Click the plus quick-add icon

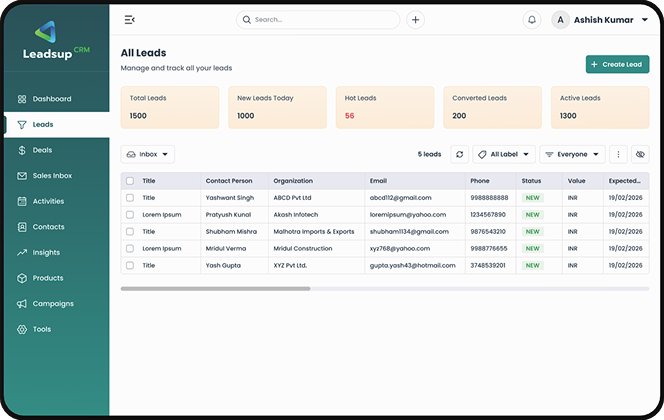tap(416, 20)
